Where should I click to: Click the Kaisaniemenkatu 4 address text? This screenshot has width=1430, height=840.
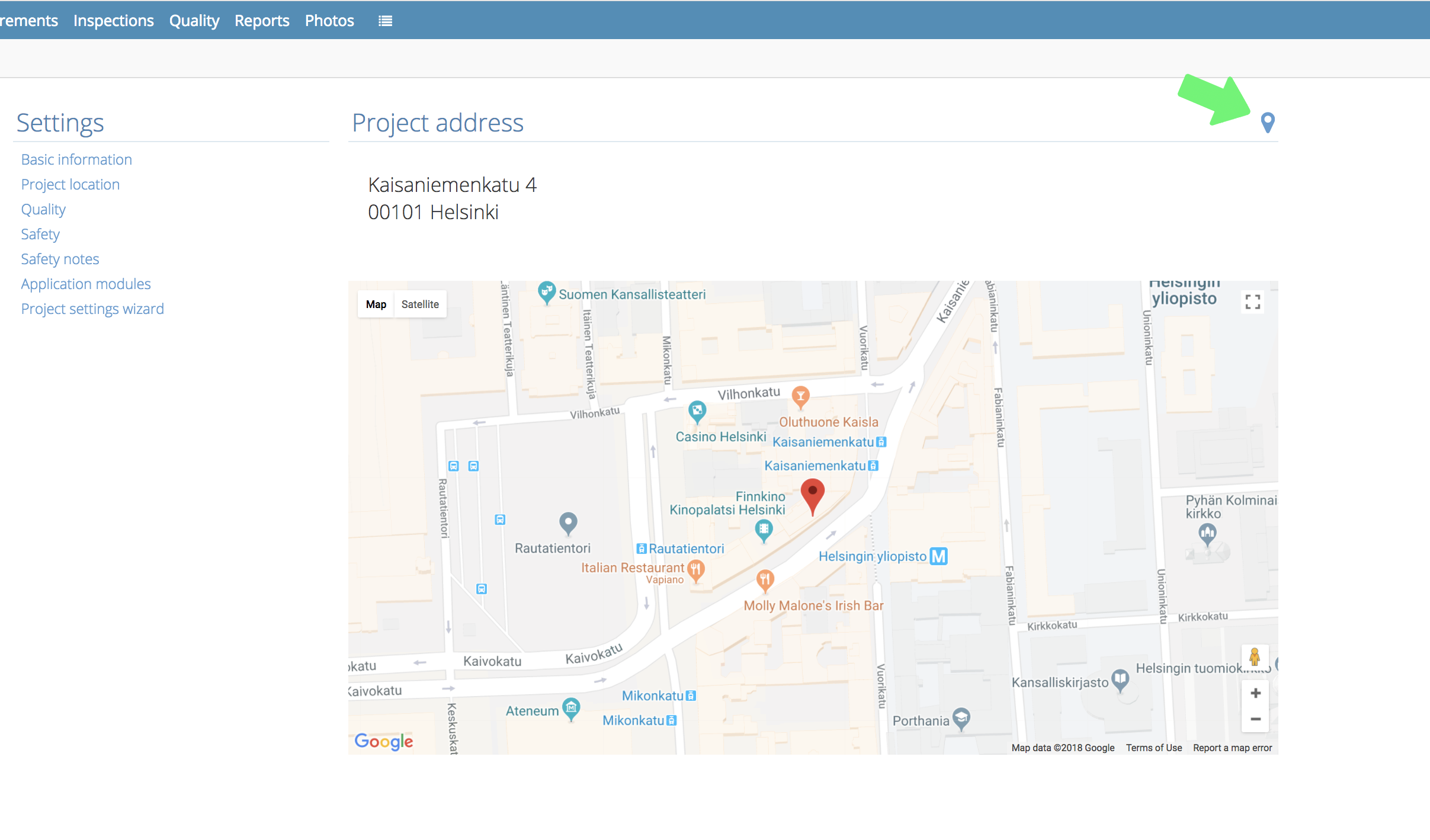tap(452, 185)
